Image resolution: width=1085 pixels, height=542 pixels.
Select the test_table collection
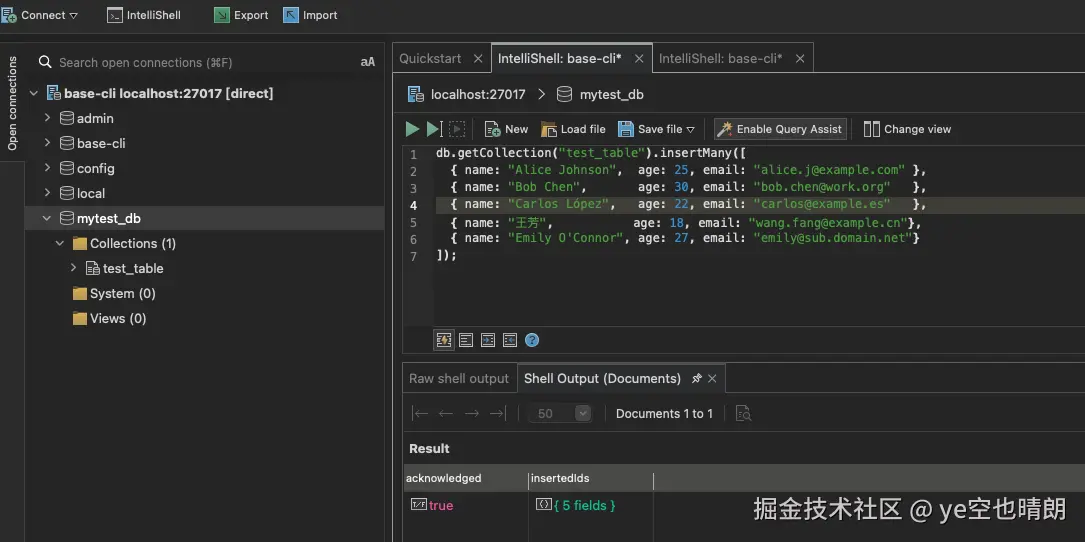coord(133,269)
